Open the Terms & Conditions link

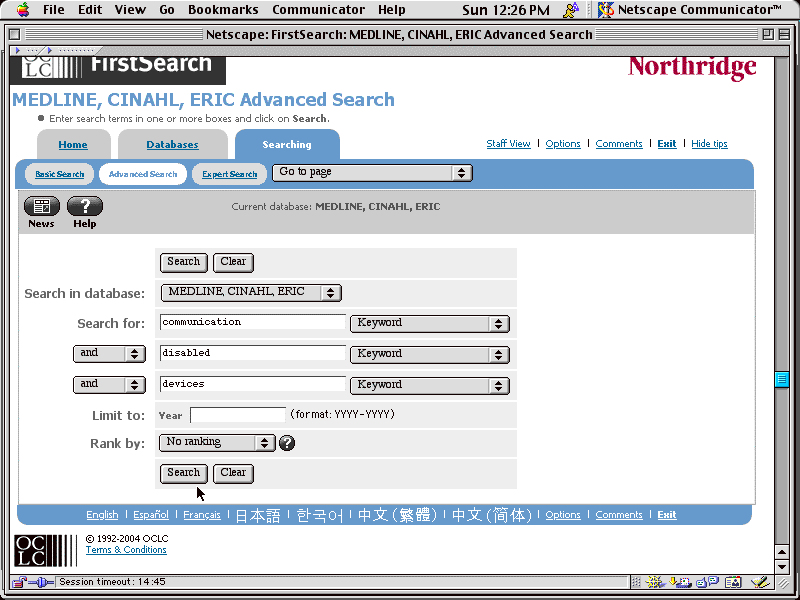126,549
